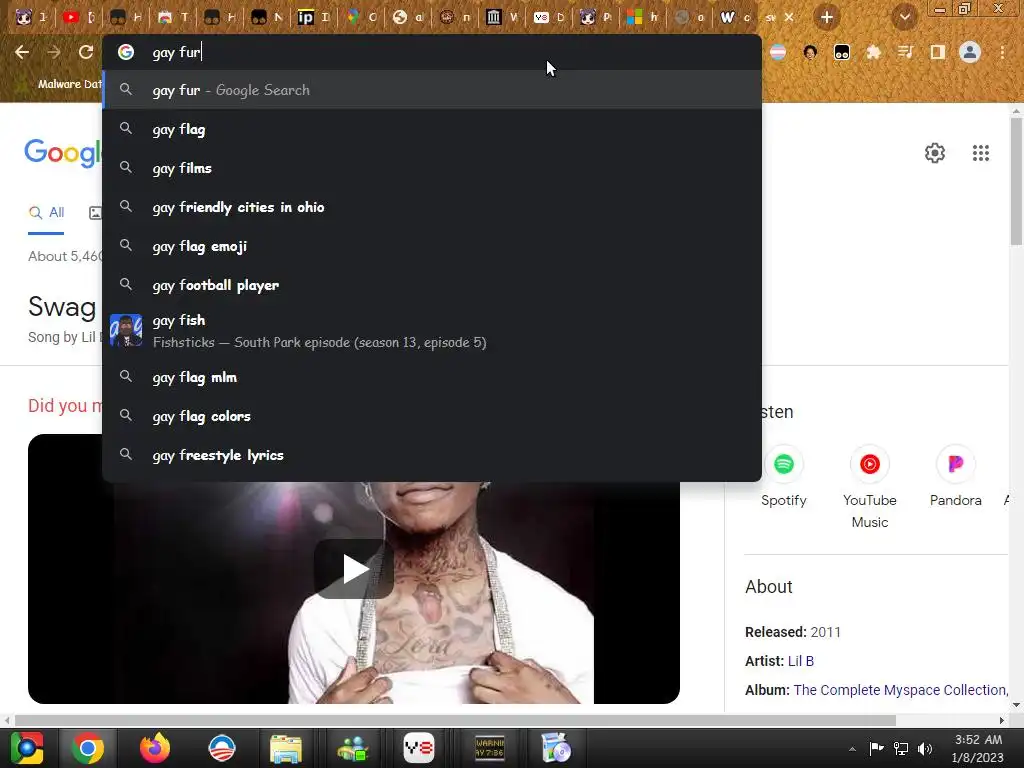The image size is (1024, 768).
Task: Listen on Spotify
Action: click(784, 476)
